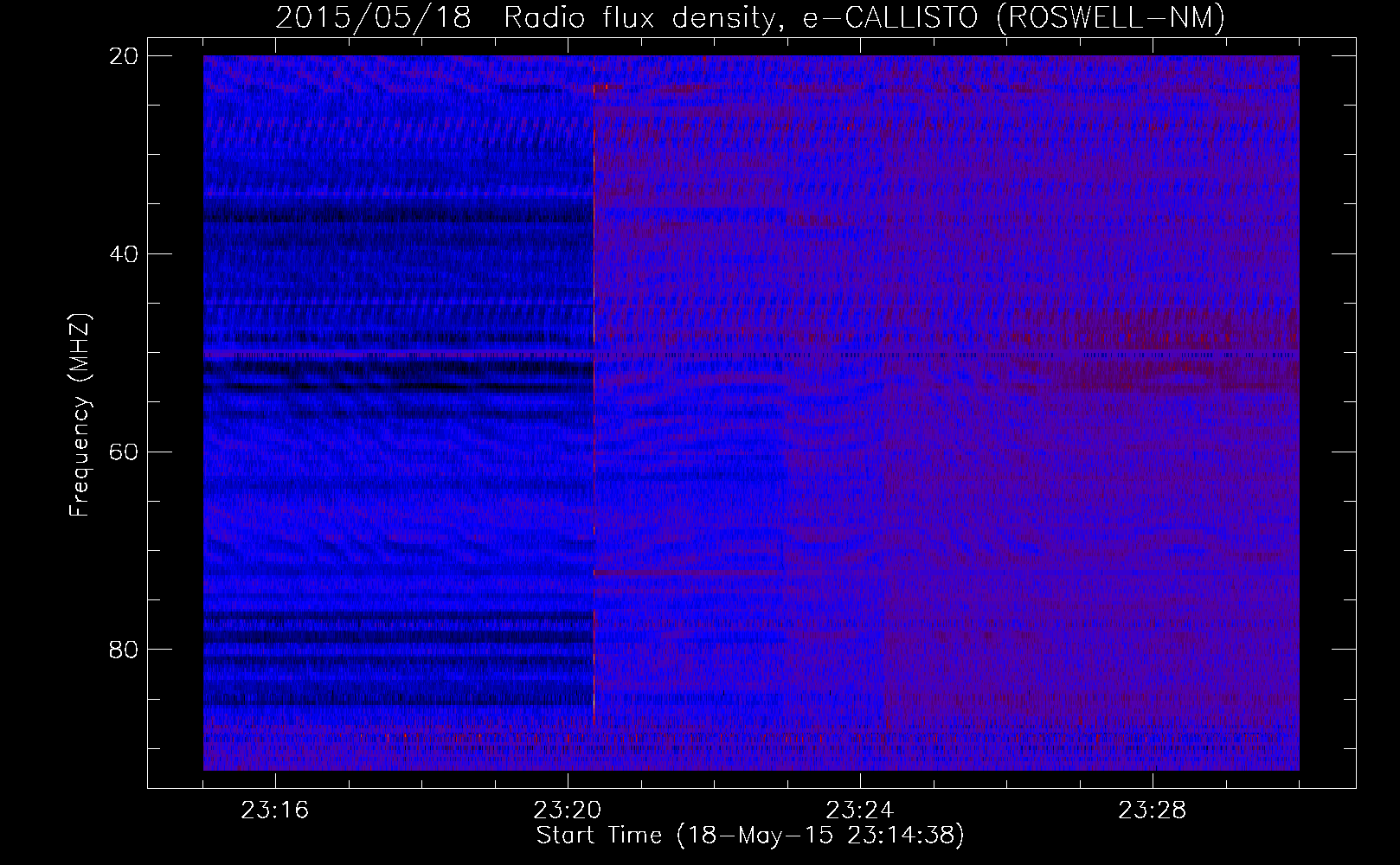This screenshot has width=1400, height=865.
Task: Click the 'Start Time (18-May-15 23:14:38)' axis label
Action: click(750, 836)
